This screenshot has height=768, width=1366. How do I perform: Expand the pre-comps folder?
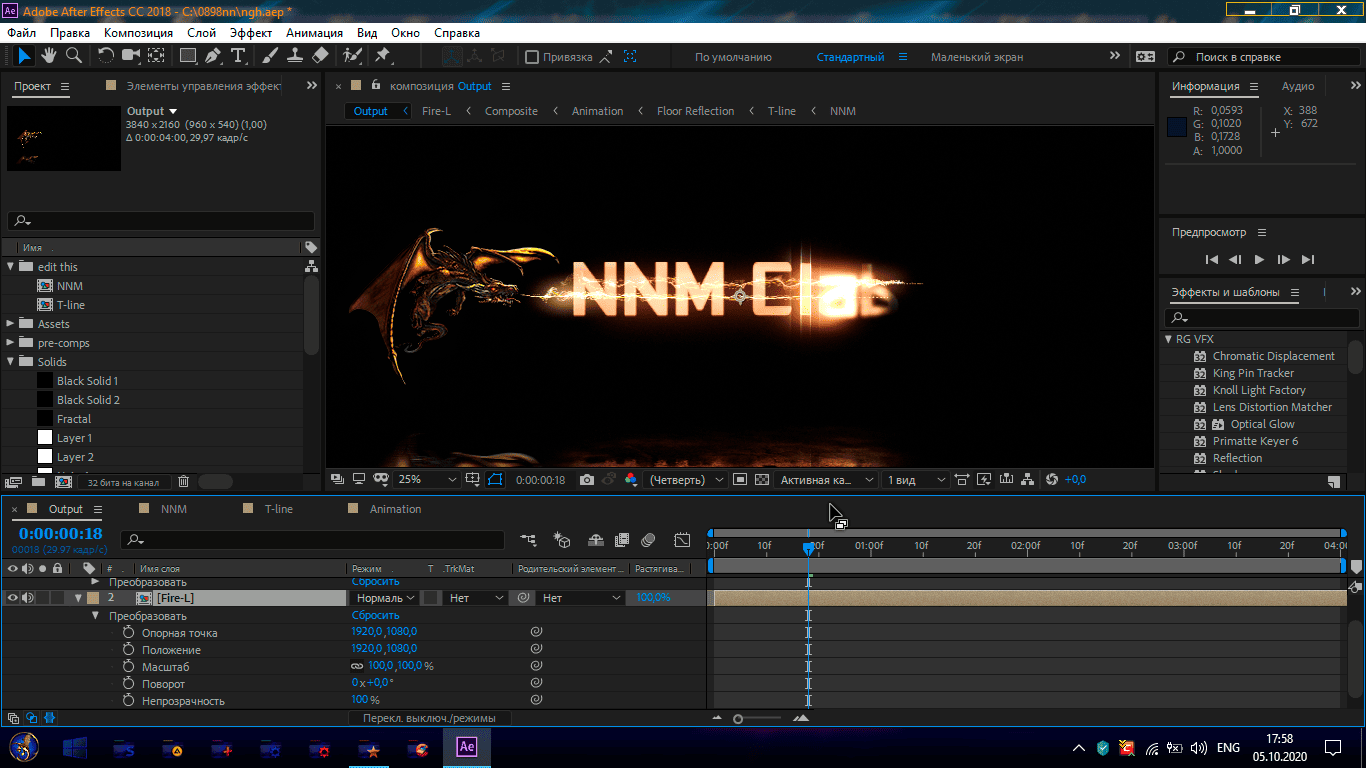(11, 343)
